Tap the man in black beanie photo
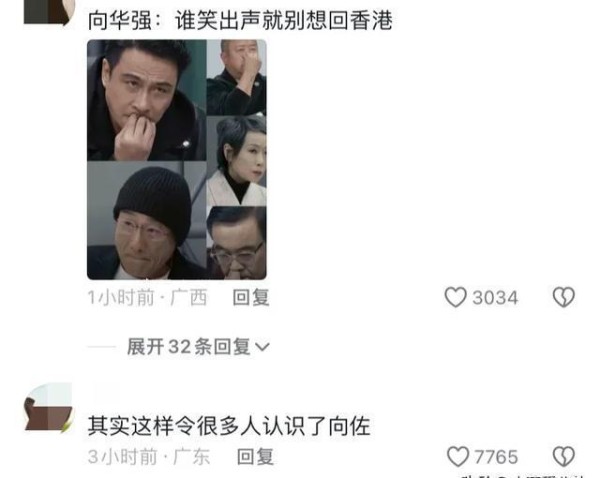Screen dimensions: 600x478 pos(147,220)
